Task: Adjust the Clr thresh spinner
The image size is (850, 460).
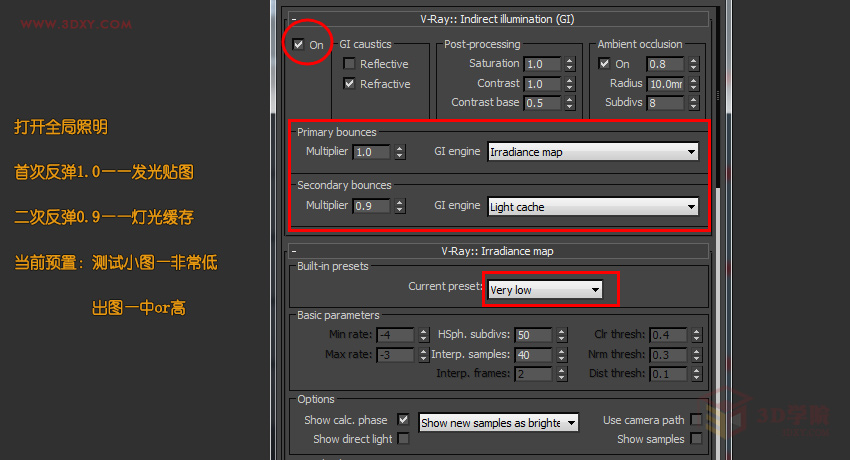Action: 697,335
